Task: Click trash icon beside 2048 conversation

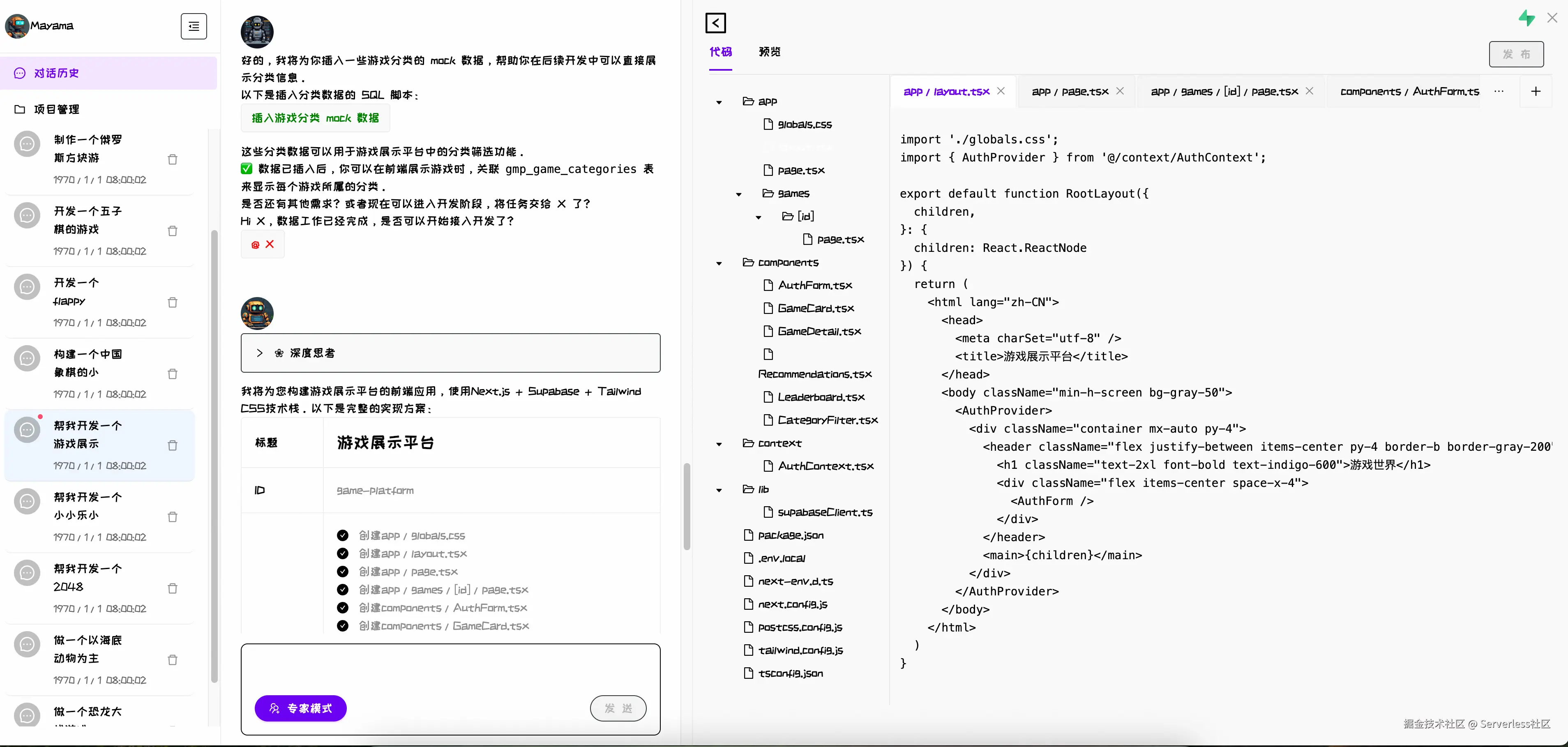Action: (172, 588)
